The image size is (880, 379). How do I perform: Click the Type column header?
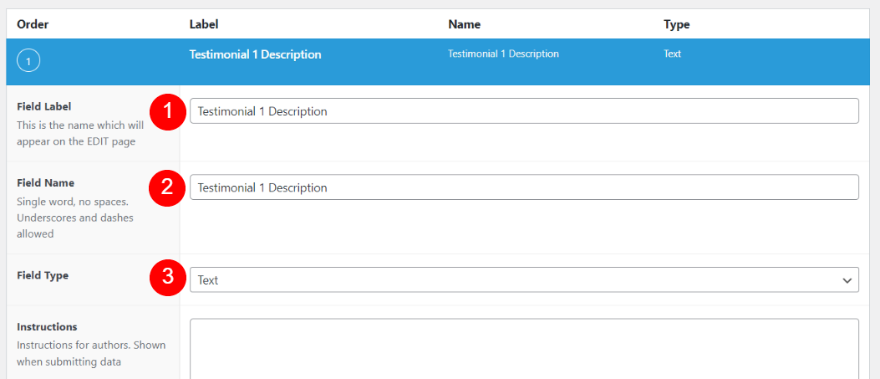[676, 25]
